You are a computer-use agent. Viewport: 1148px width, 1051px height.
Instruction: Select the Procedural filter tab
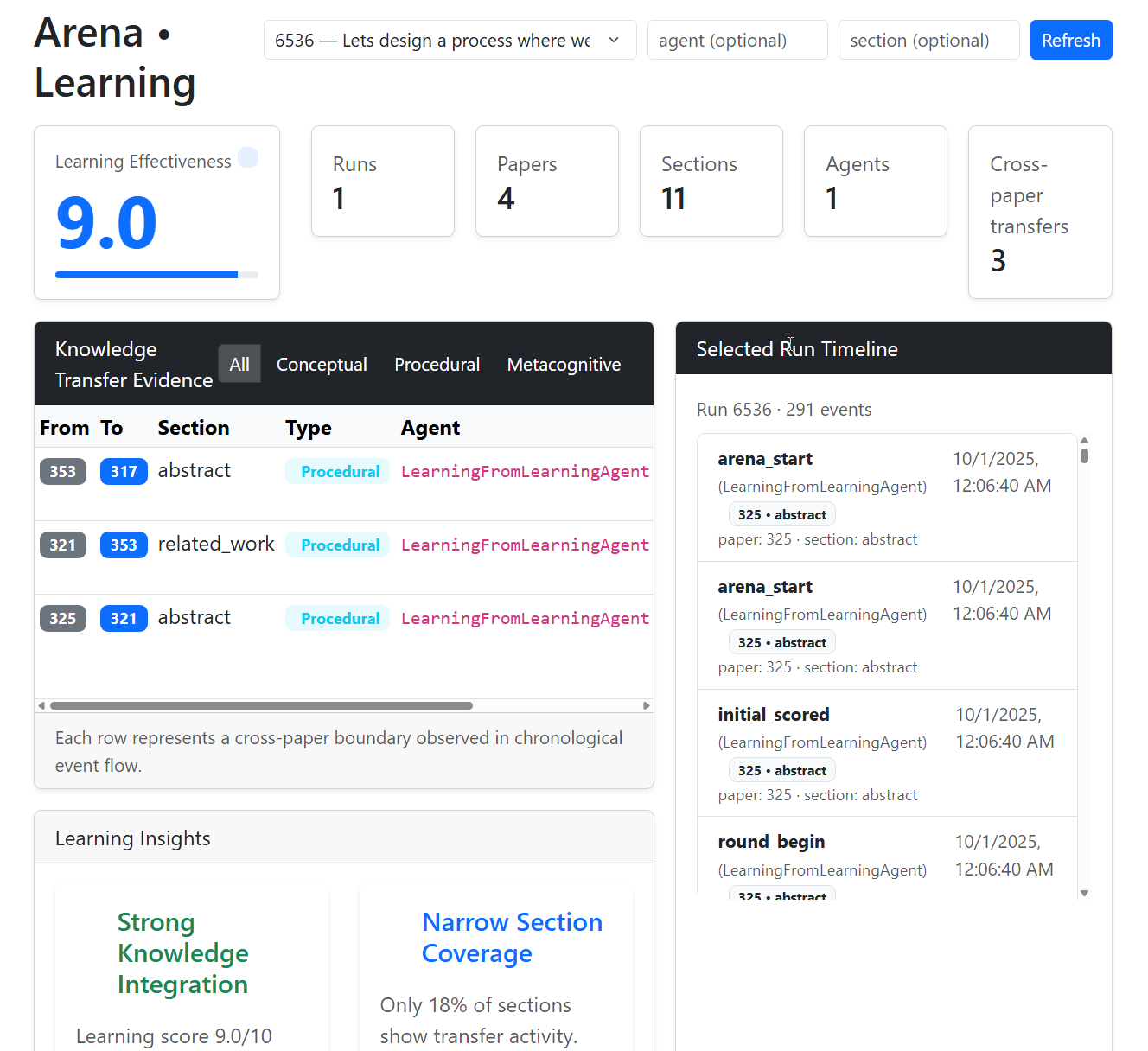(x=437, y=364)
